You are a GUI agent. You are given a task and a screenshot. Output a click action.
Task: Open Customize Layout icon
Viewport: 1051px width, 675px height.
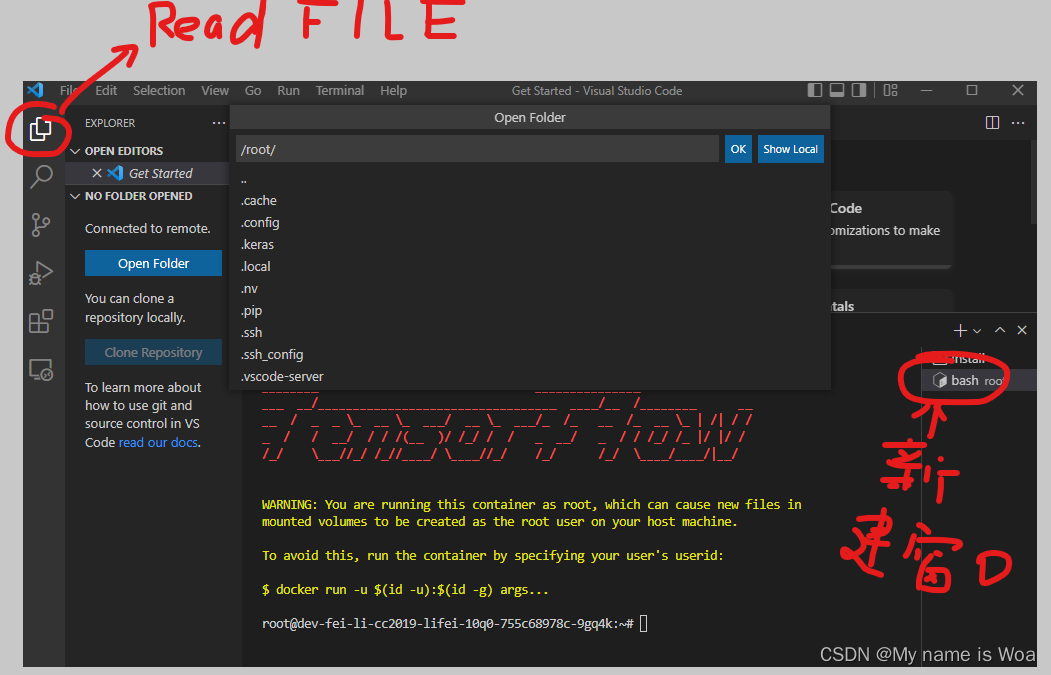(891, 90)
